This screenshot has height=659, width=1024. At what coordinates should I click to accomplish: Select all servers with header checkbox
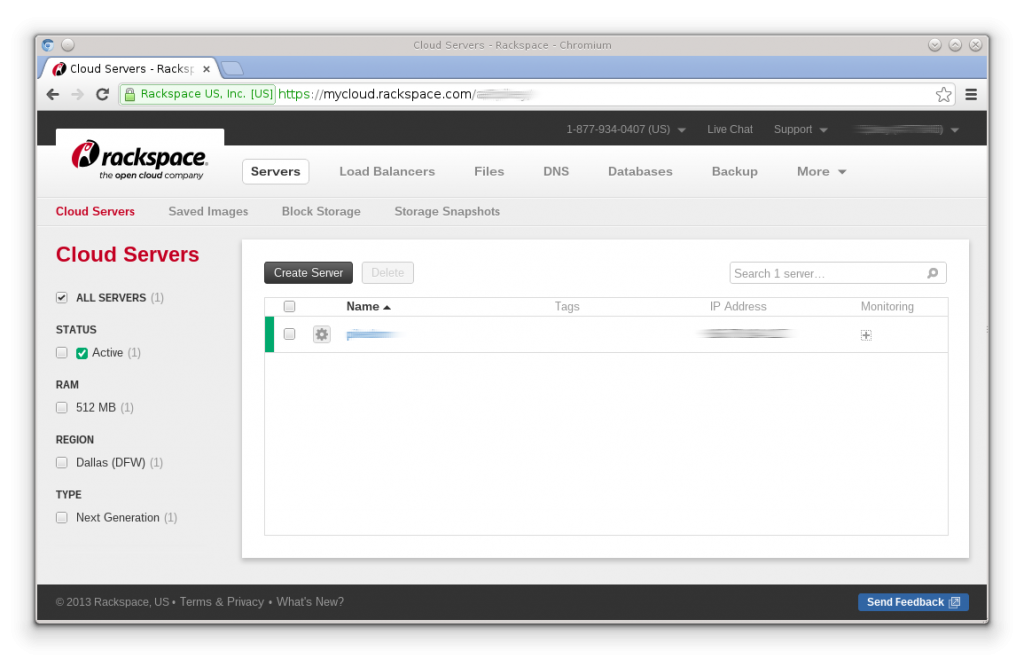pyautogui.click(x=289, y=306)
